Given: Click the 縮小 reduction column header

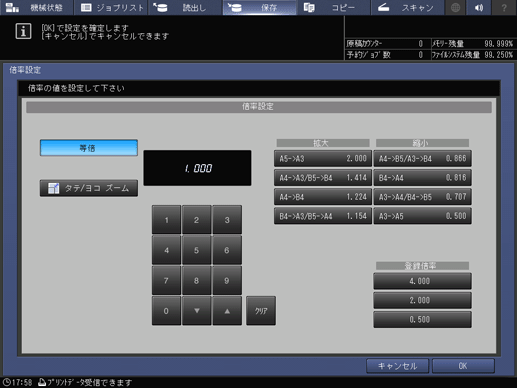Looking at the screenshot, I should pos(422,143).
